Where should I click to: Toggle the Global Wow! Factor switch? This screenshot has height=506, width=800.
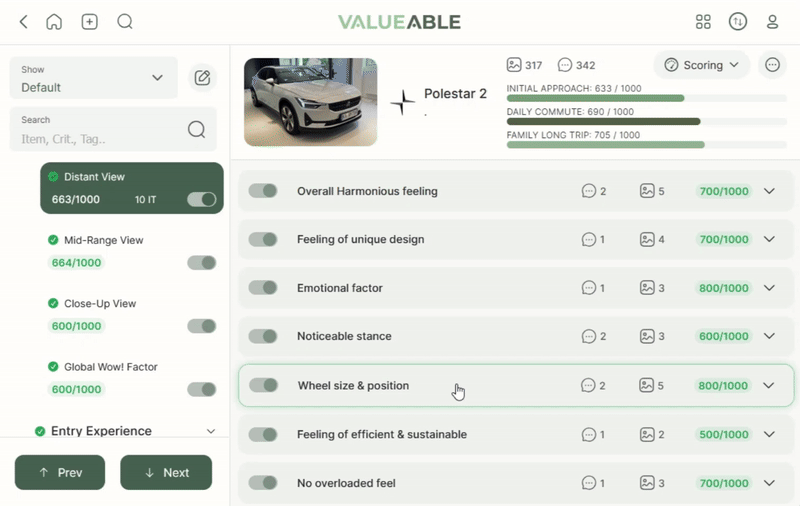point(202,389)
